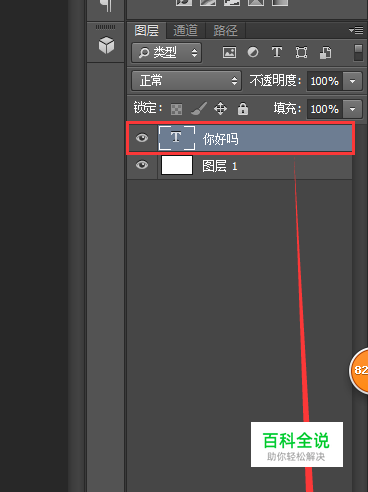Open the 类型 filter dropdown
This screenshot has height=492, width=368.
pos(167,53)
